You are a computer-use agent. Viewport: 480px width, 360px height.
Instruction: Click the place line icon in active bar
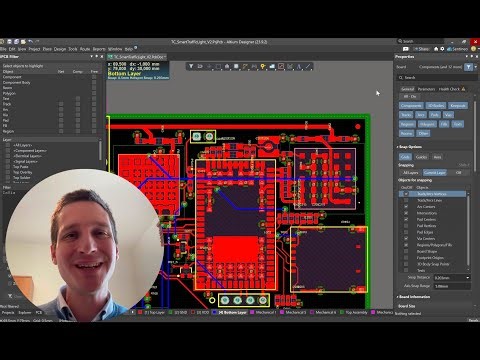[x=308, y=66]
